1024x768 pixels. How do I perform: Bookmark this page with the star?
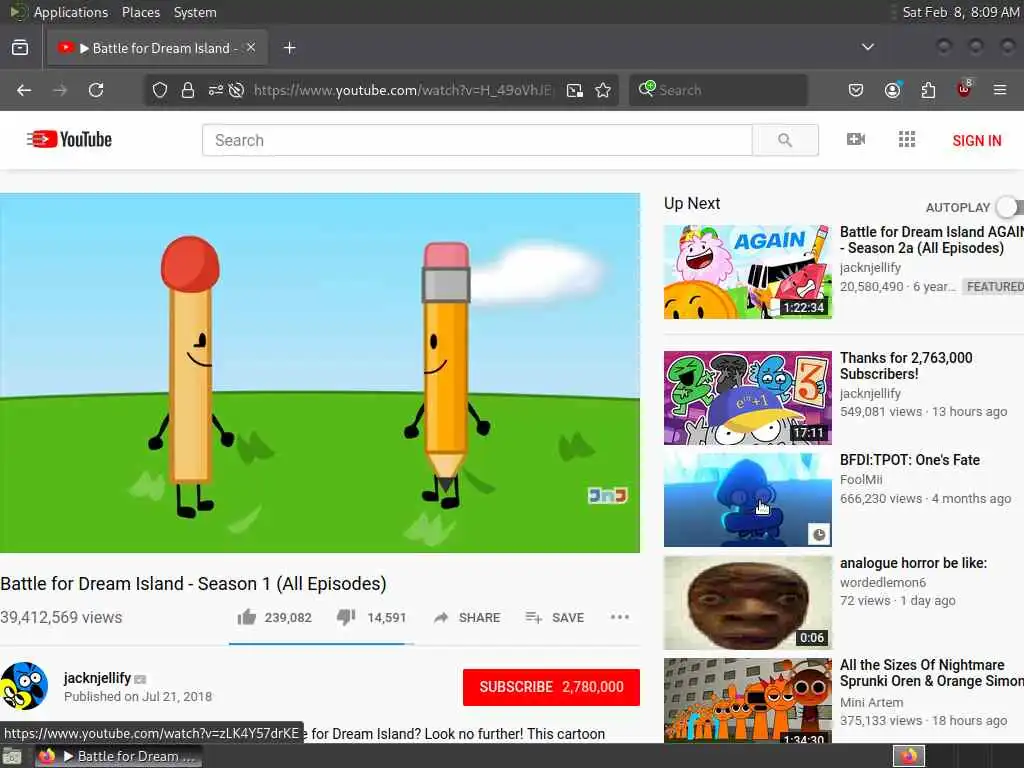click(603, 90)
